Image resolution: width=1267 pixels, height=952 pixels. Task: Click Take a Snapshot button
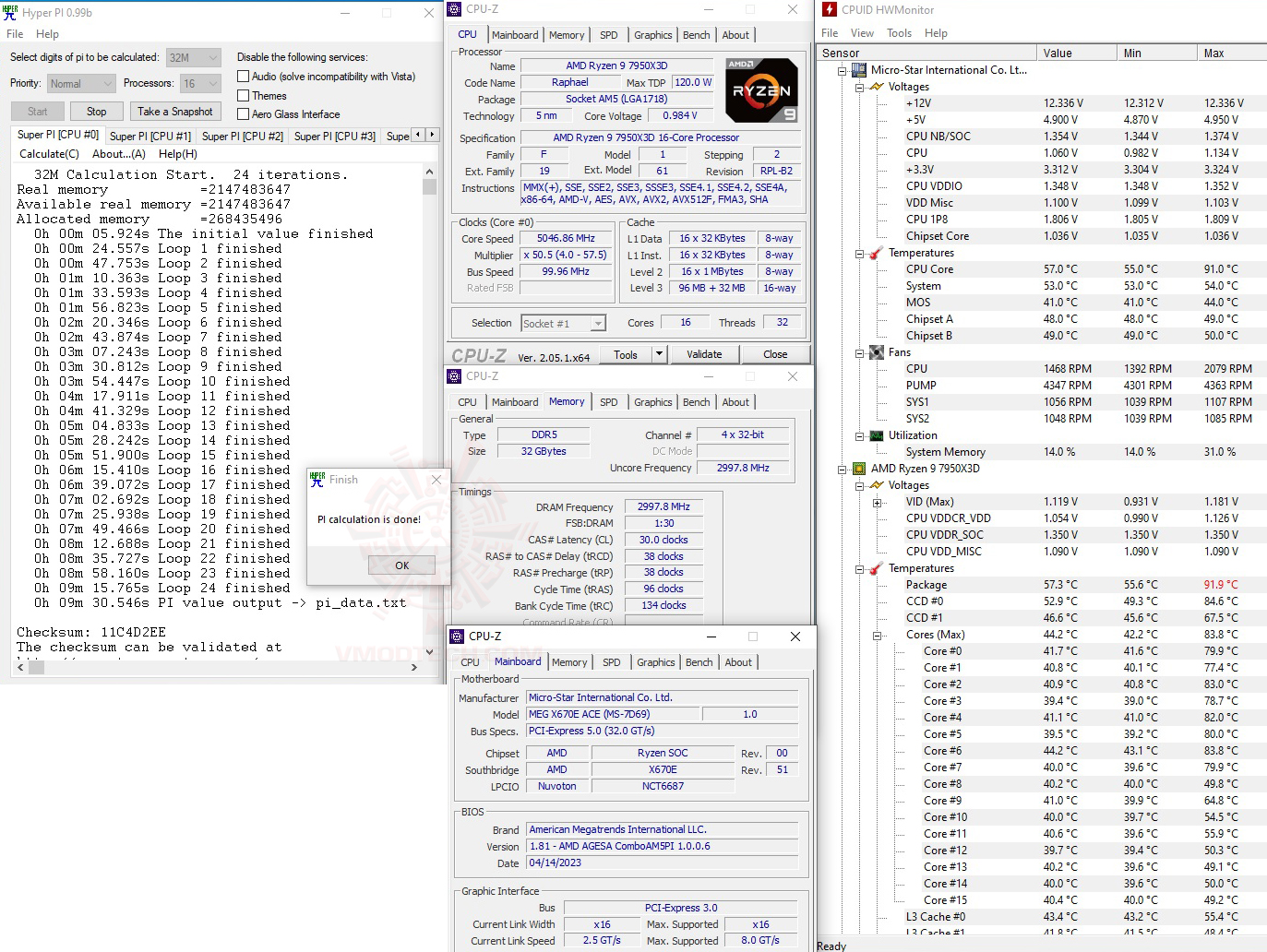click(175, 112)
